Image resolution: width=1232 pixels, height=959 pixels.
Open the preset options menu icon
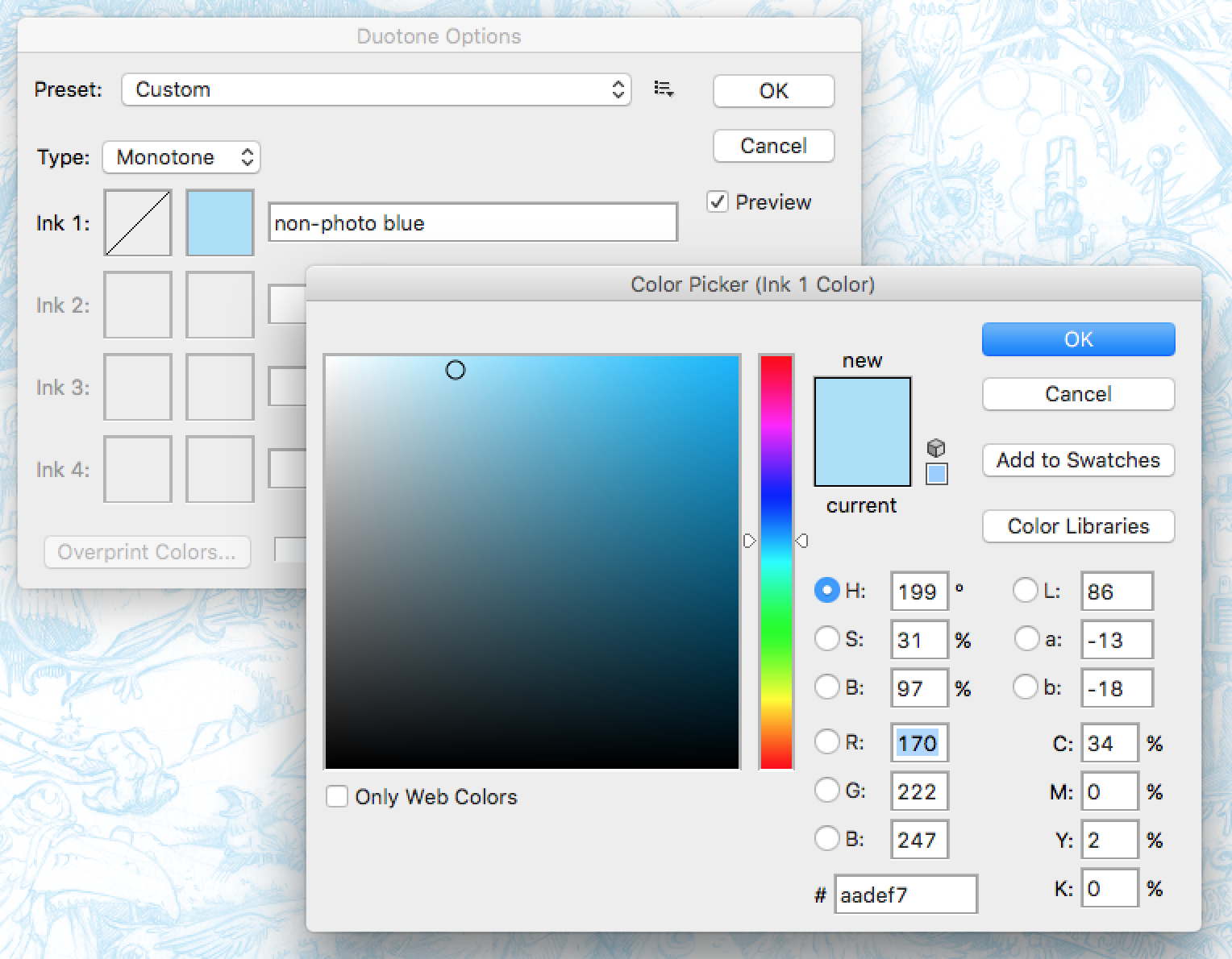click(664, 89)
